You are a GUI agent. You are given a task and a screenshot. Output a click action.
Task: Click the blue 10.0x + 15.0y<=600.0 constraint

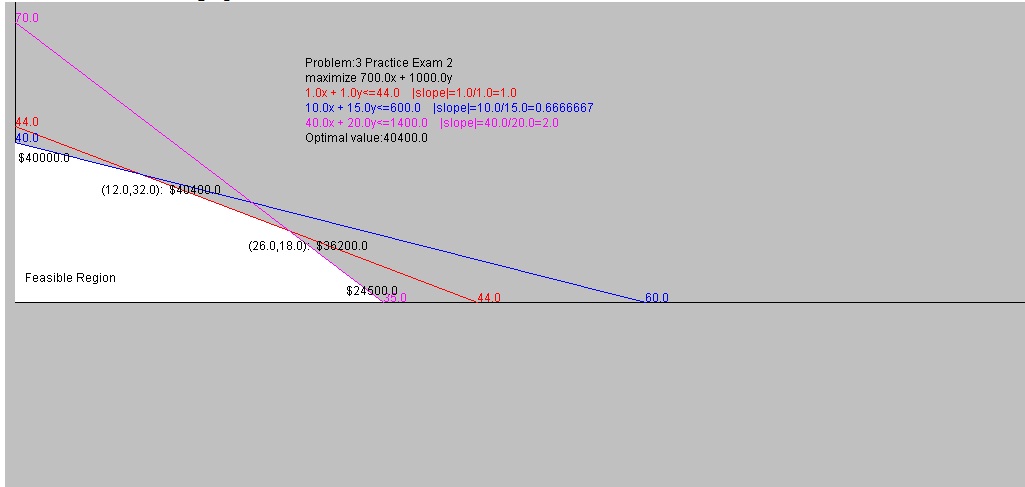click(x=362, y=108)
